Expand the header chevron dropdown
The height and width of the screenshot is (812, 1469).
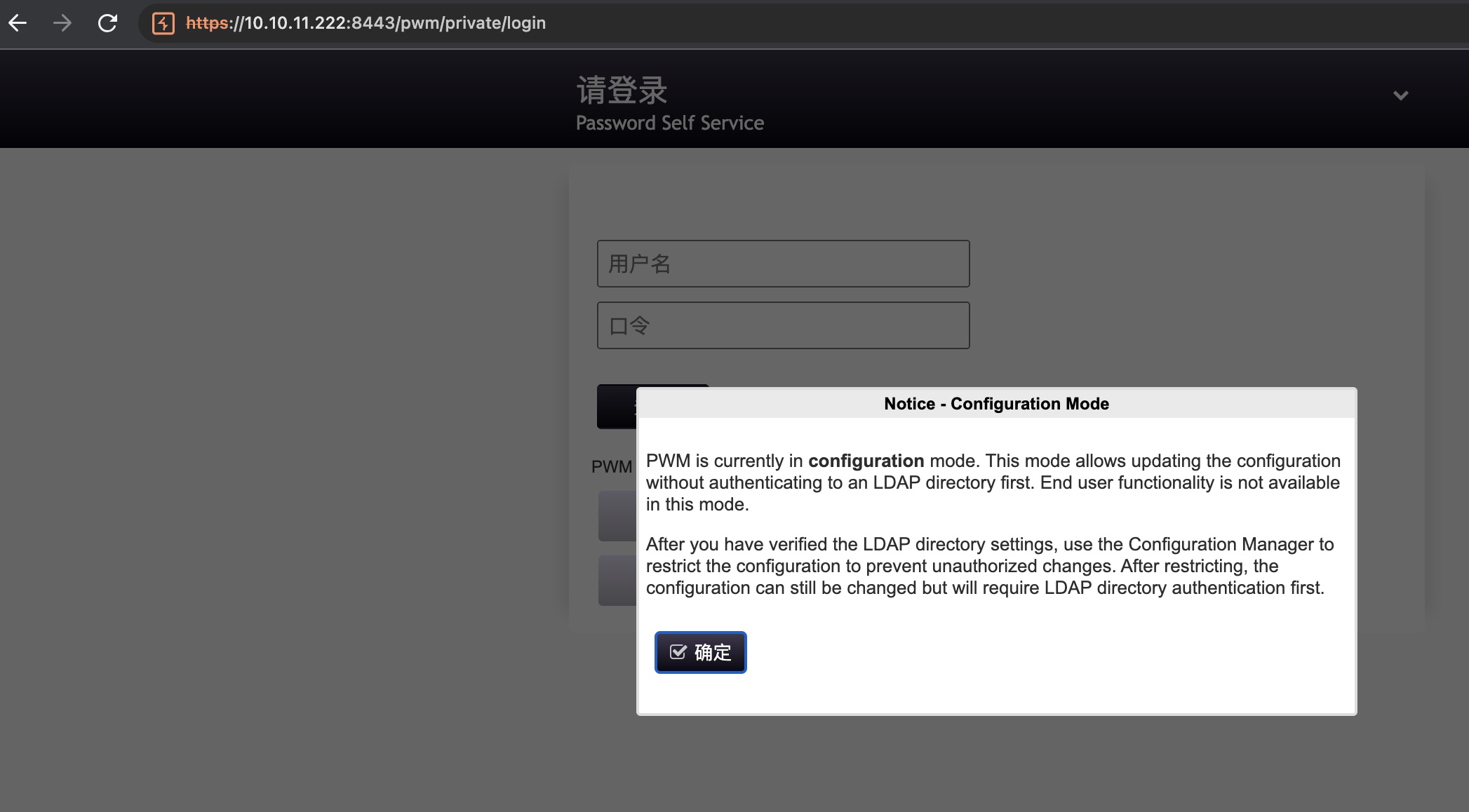[x=1400, y=95]
